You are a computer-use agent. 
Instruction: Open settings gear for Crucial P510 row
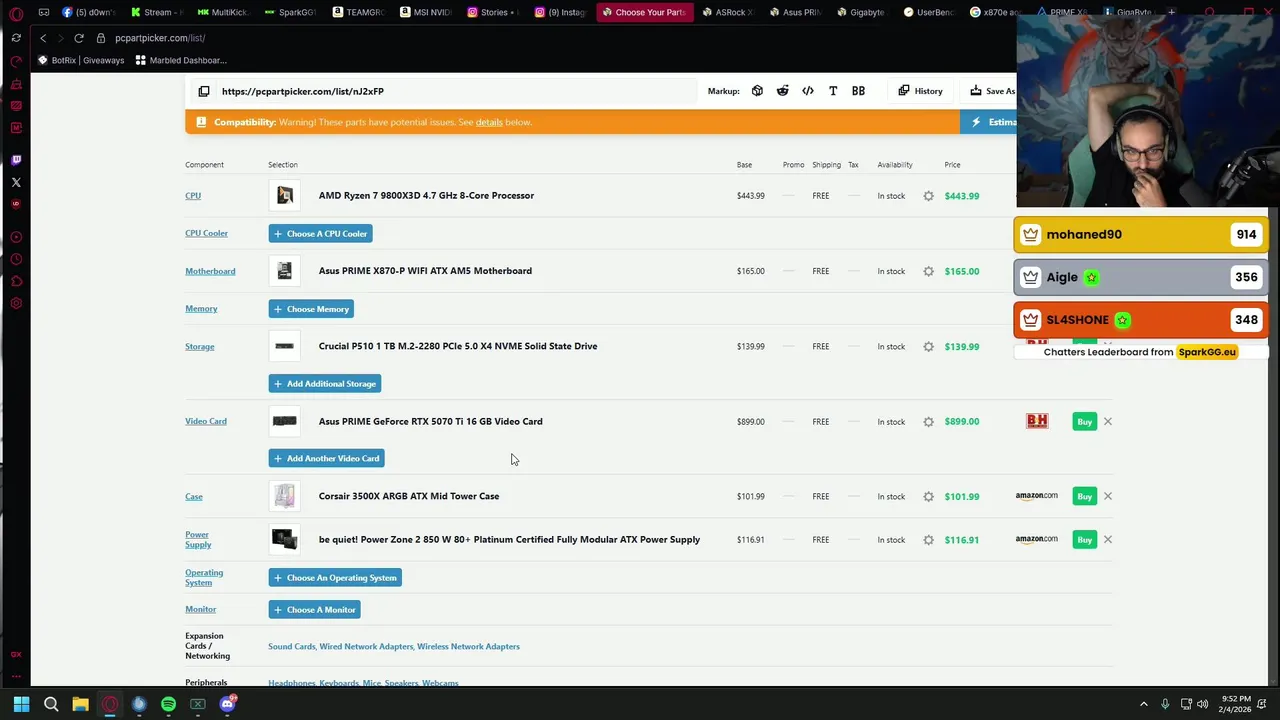929,346
